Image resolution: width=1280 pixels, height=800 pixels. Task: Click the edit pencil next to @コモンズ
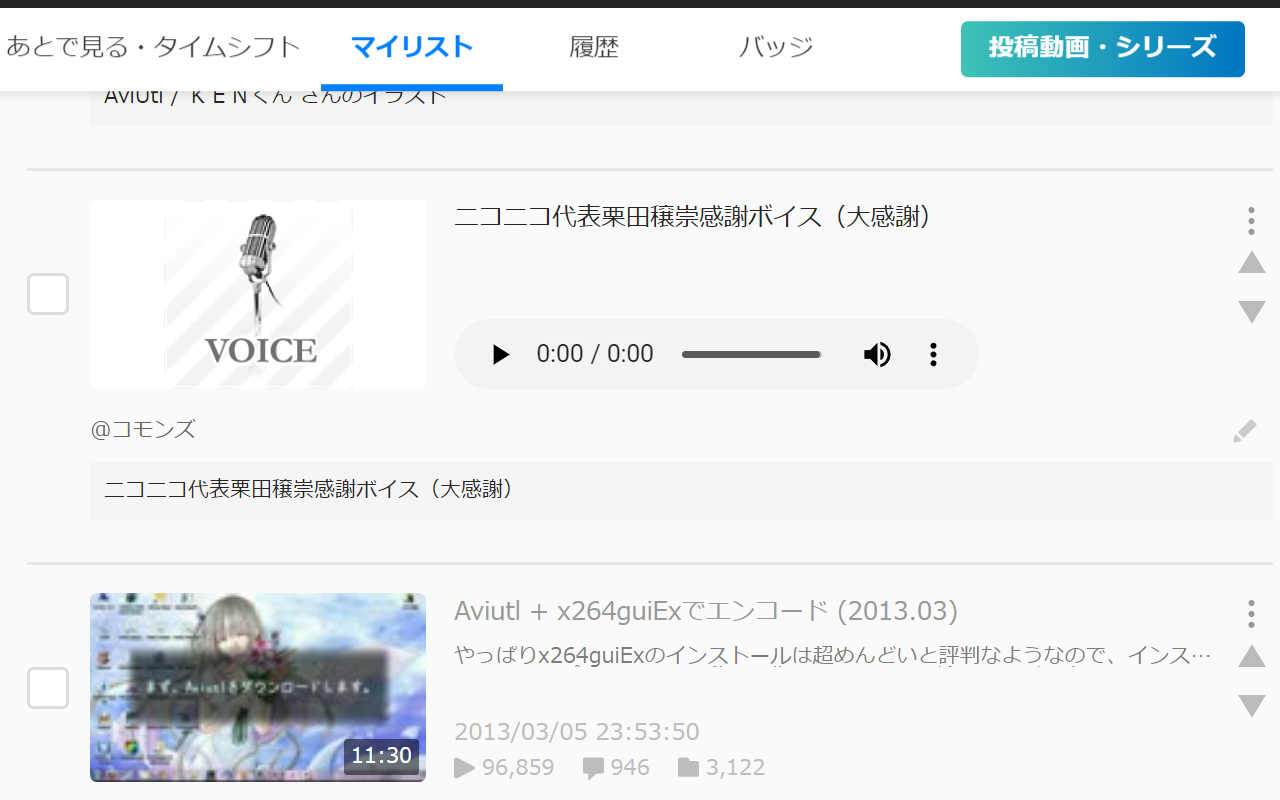coord(1244,430)
